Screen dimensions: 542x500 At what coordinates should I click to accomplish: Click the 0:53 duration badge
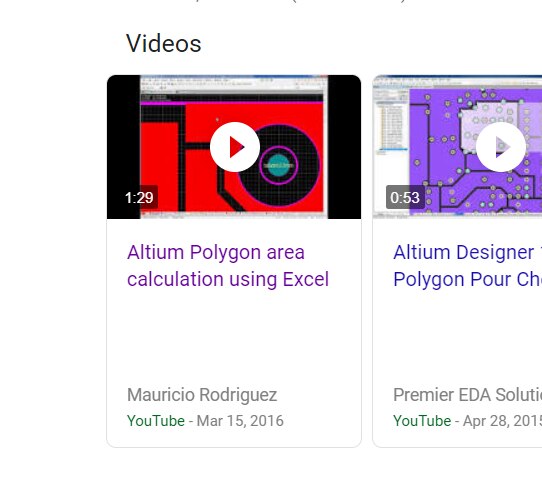coord(405,197)
